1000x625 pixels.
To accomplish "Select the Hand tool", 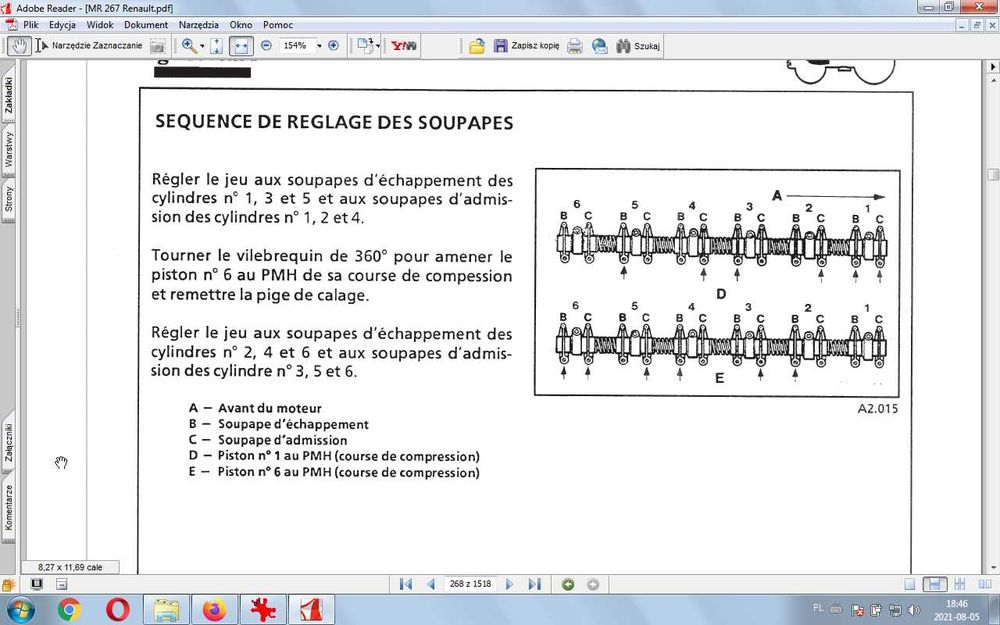I will [x=20, y=46].
